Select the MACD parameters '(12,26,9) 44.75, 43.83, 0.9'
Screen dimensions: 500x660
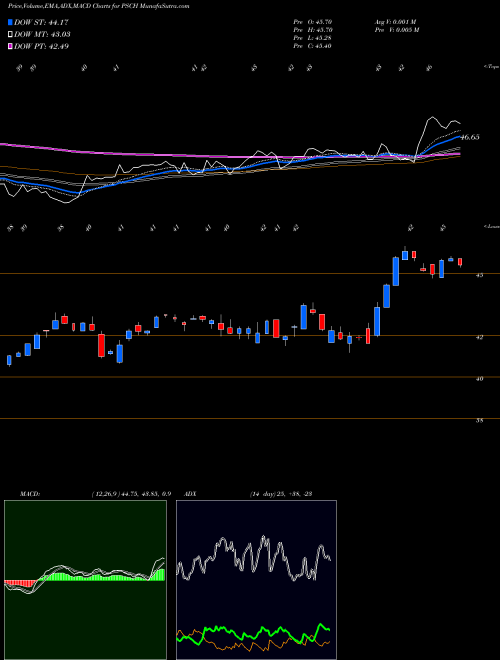[x=131, y=494]
